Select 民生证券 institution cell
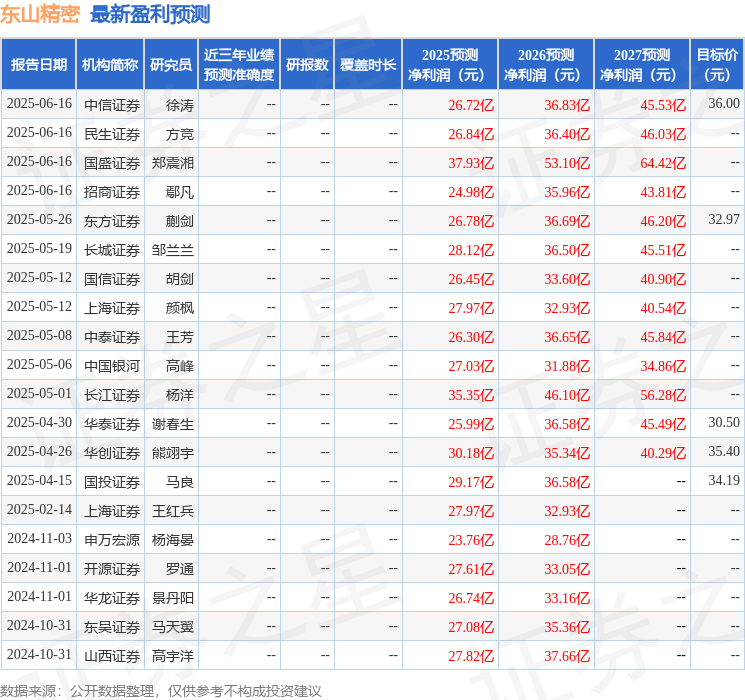The height and width of the screenshot is (700, 745). click(x=112, y=134)
